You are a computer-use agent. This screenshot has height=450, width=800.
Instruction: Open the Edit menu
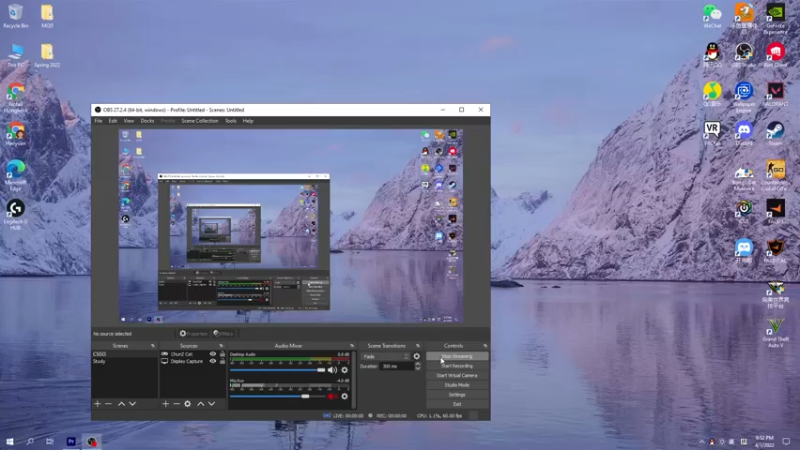[113, 121]
